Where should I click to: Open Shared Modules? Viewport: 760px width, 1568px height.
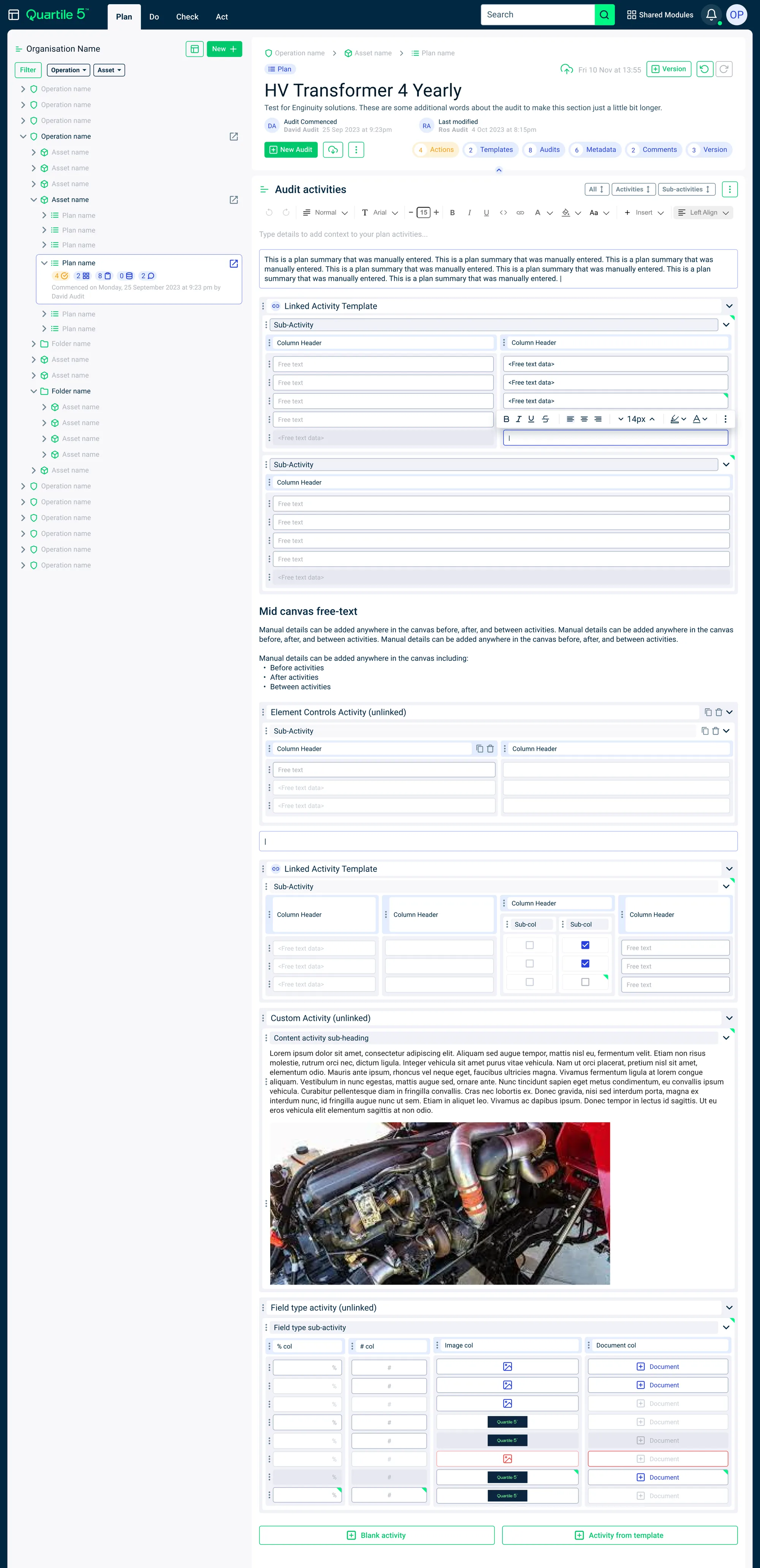click(660, 14)
